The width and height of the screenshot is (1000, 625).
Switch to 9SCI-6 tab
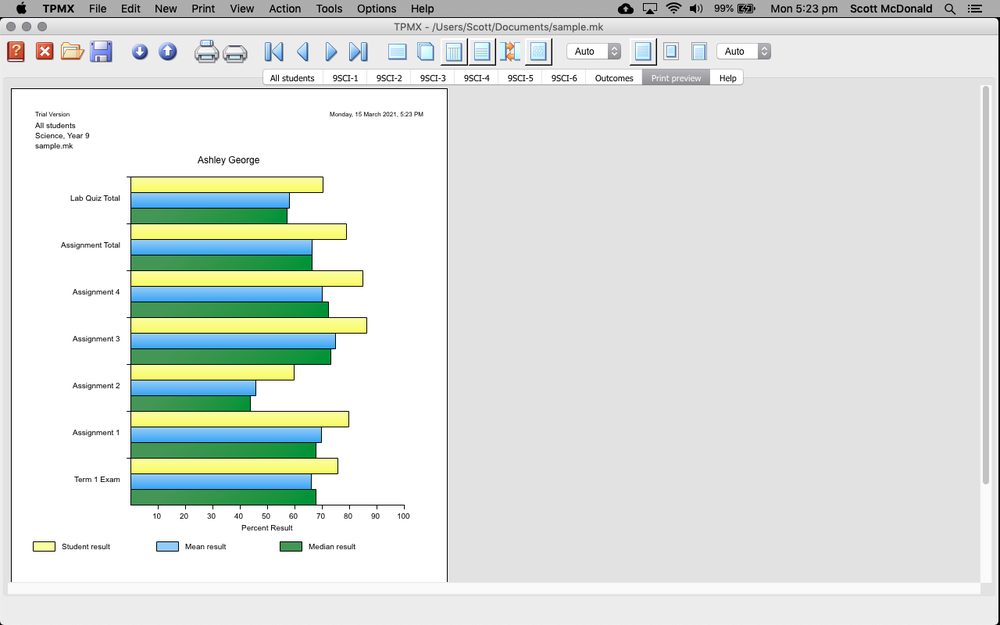pos(564,78)
